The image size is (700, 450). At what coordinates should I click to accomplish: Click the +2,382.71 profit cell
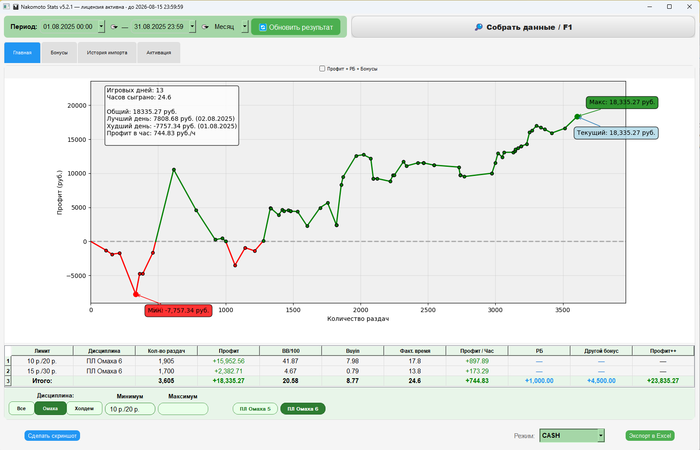point(229,371)
